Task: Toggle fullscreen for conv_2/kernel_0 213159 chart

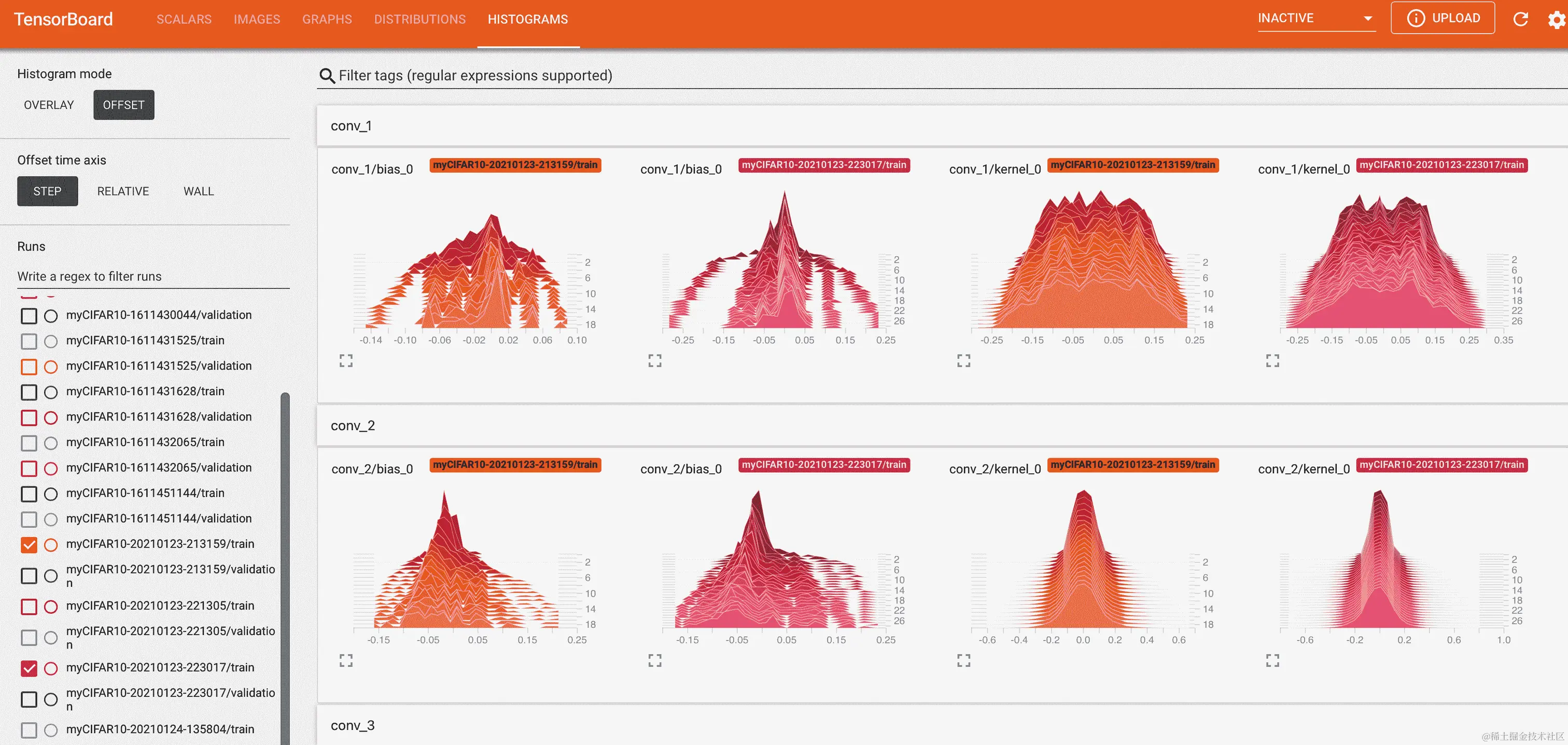Action: pos(963,660)
